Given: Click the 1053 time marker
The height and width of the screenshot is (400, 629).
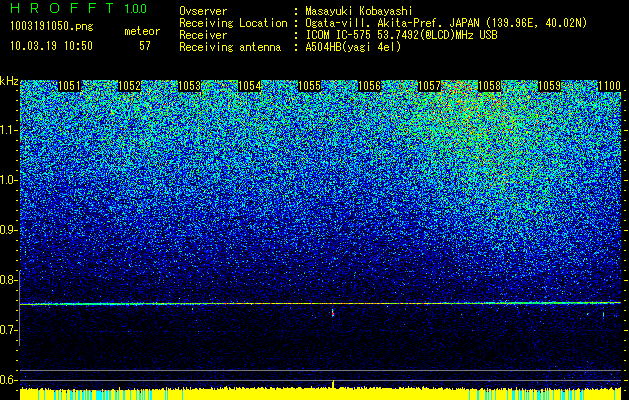Looking at the screenshot, I should 189,86.
